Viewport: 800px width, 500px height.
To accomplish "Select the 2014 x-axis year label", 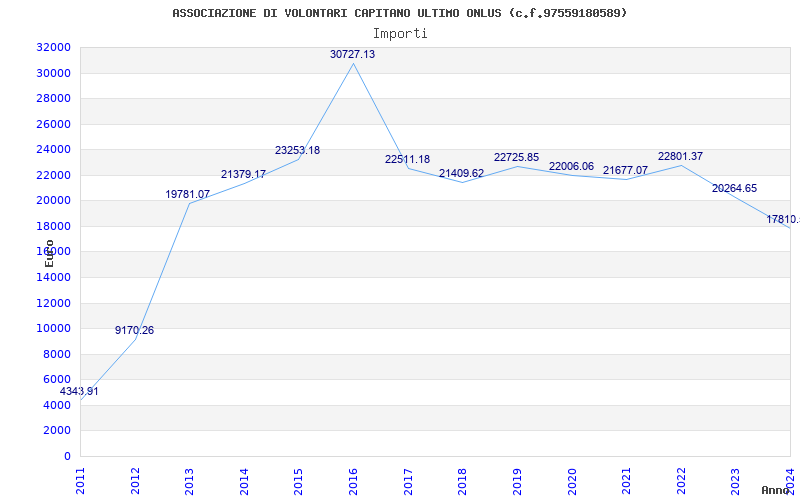I will [x=244, y=481].
